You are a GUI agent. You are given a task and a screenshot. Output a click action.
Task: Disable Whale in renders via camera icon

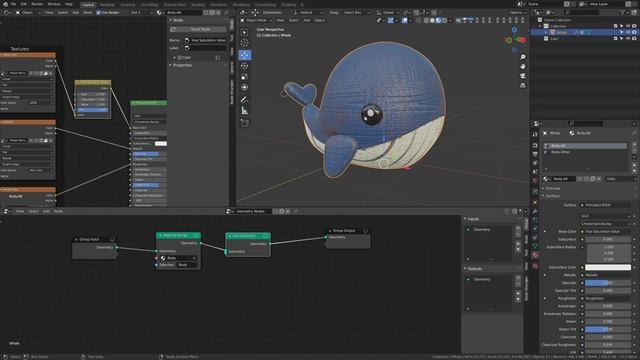pos(634,32)
